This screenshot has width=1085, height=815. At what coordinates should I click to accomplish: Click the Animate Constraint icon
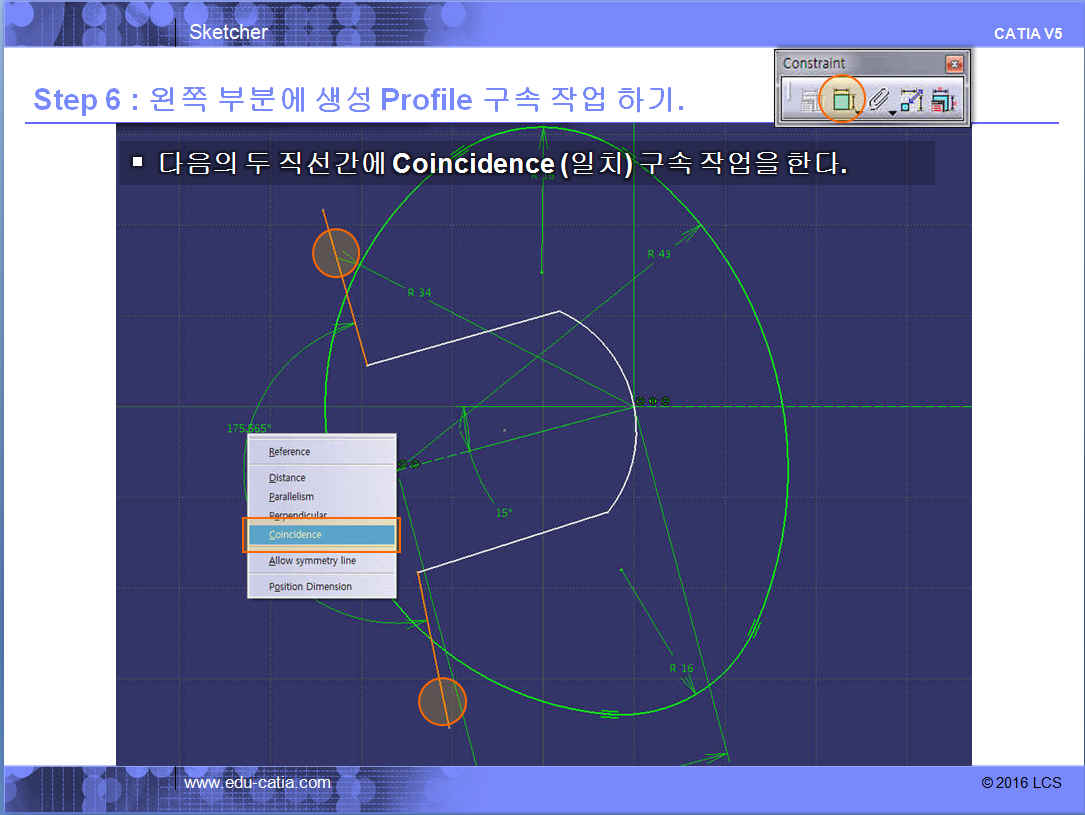click(x=941, y=100)
